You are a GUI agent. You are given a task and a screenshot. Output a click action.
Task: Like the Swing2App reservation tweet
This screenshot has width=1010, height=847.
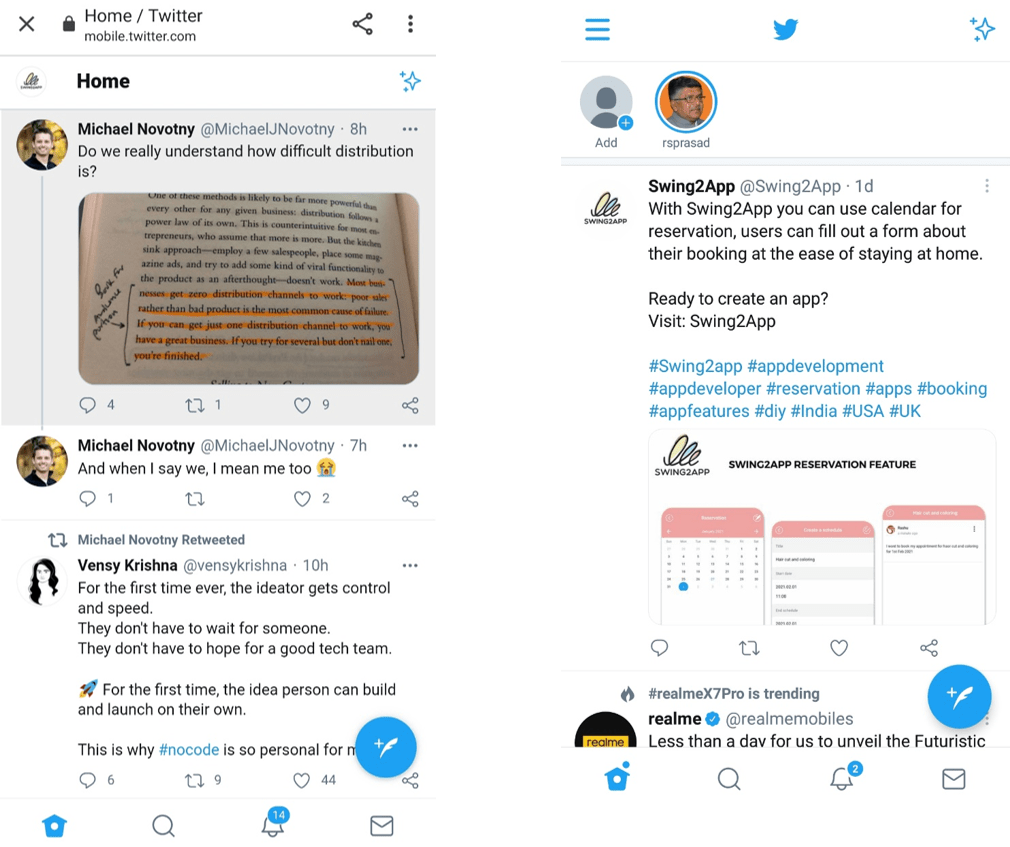coord(839,648)
